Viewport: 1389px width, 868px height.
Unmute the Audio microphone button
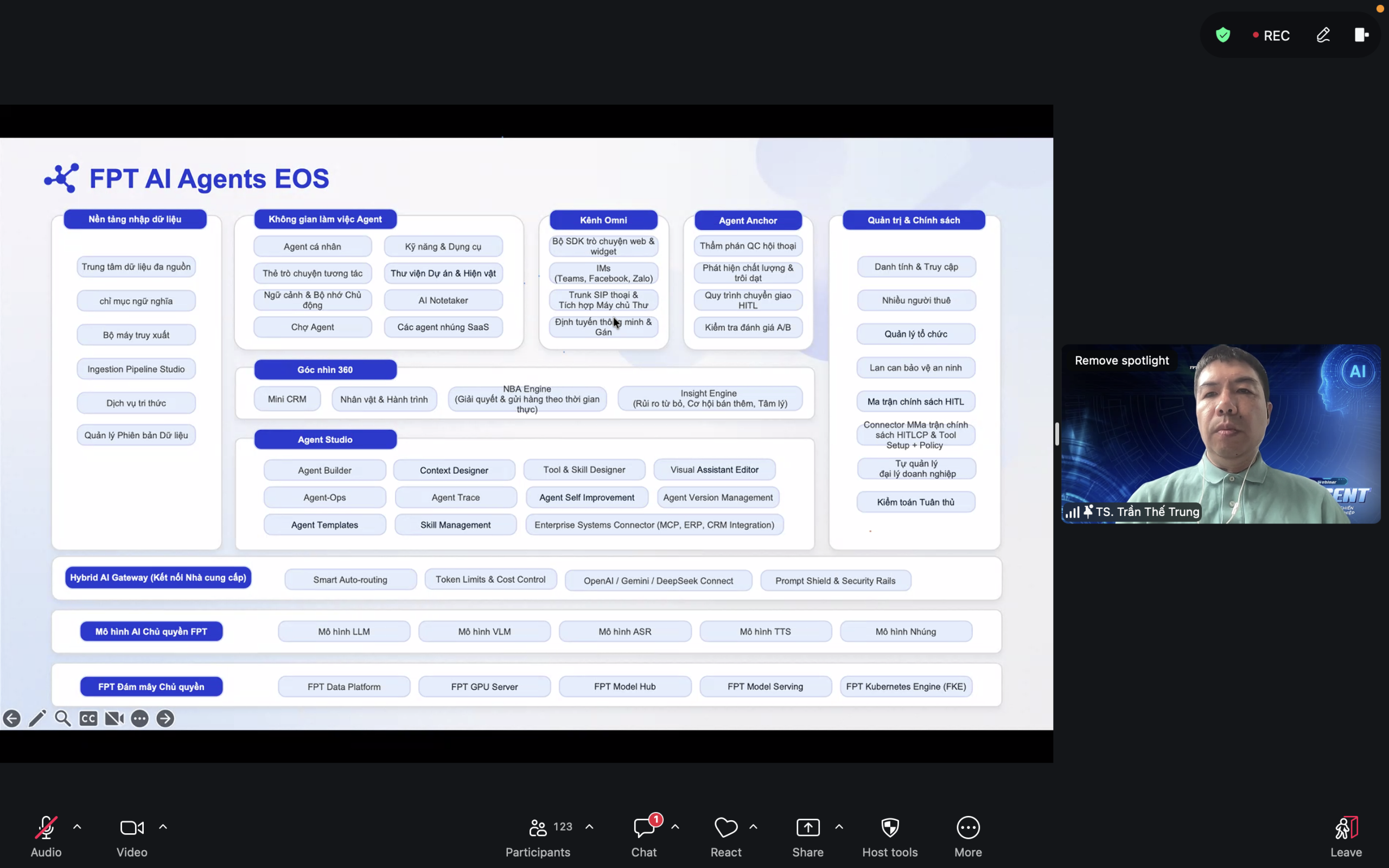coord(46,837)
